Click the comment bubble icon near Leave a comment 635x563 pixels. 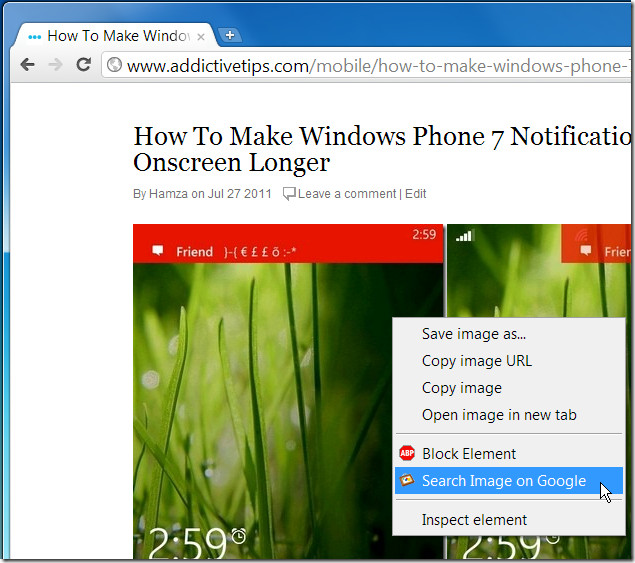pos(289,194)
